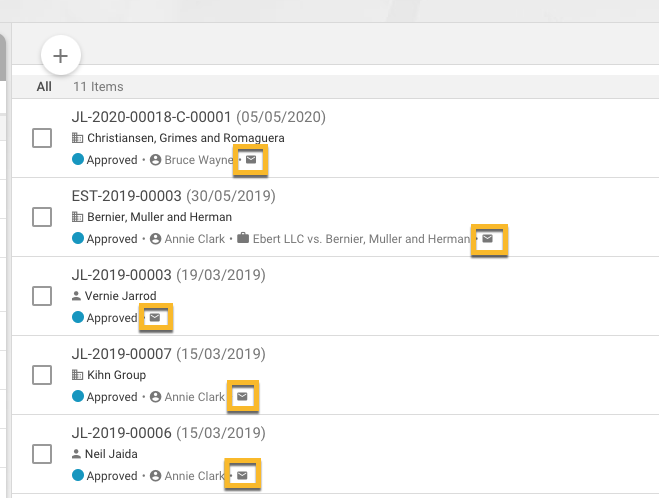This screenshot has height=498, width=659.
Task: Click Approved status in Kihn Group row
Action: [x=112, y=397]
